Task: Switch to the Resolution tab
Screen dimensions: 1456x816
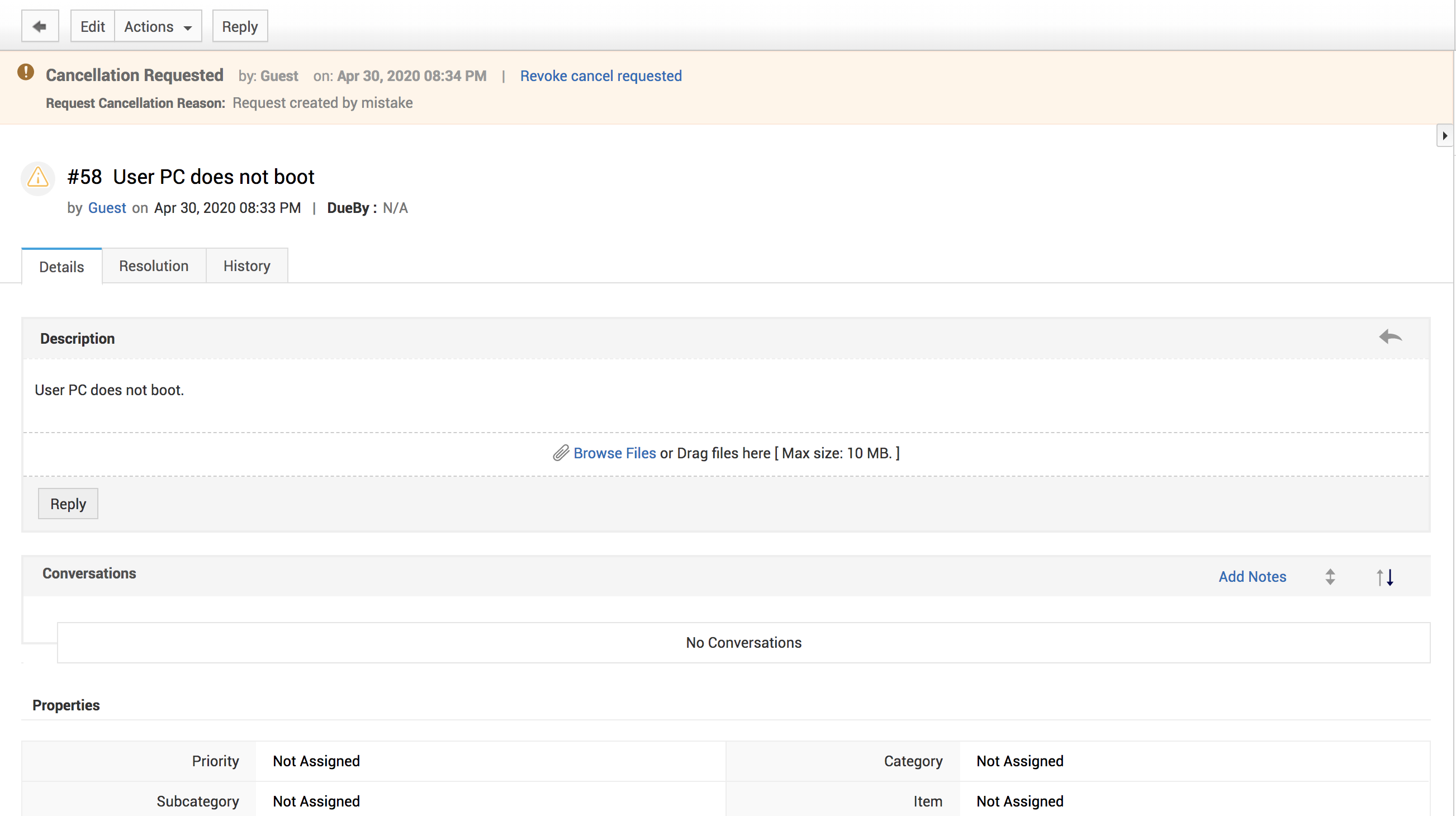Action: (154, 265)
